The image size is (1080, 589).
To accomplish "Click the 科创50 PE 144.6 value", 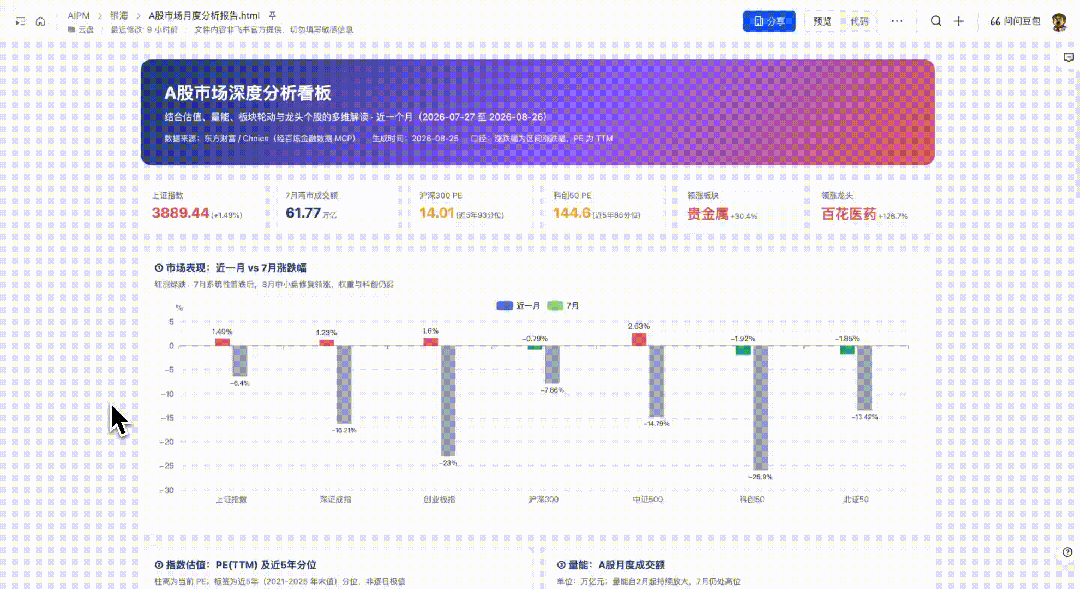I will click(572, 213).
